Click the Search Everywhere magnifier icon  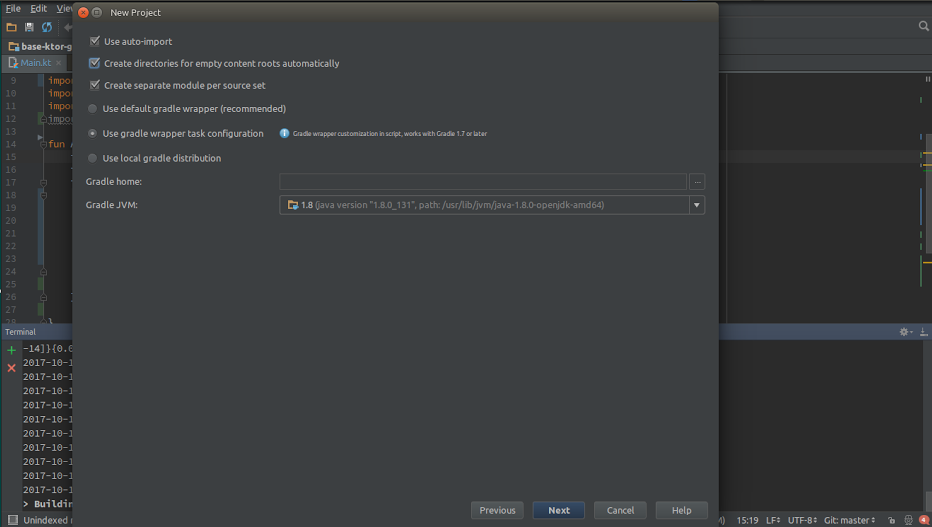923,27
